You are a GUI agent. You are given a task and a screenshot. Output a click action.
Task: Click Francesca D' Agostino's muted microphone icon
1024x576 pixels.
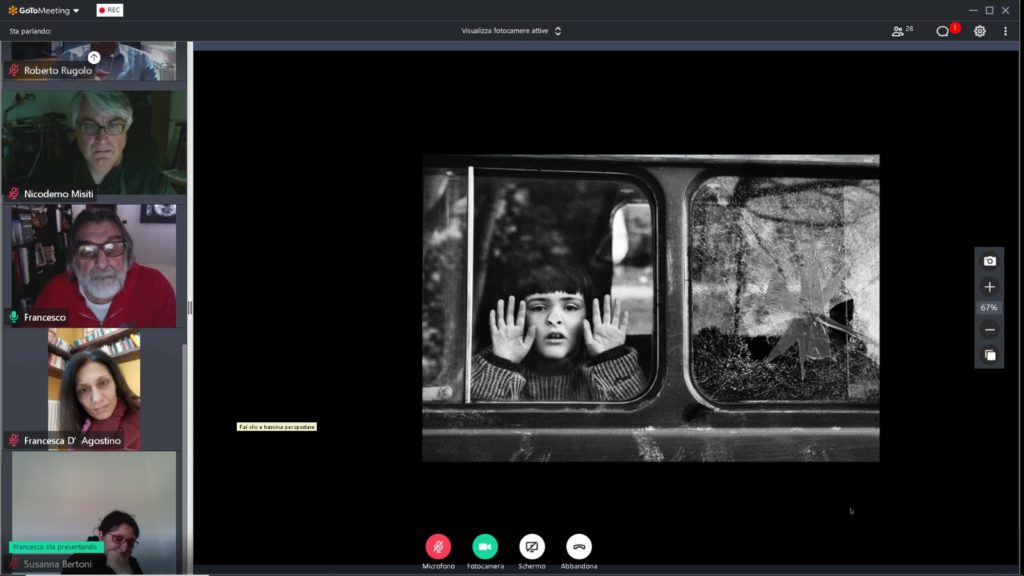(x=14, y=440)
